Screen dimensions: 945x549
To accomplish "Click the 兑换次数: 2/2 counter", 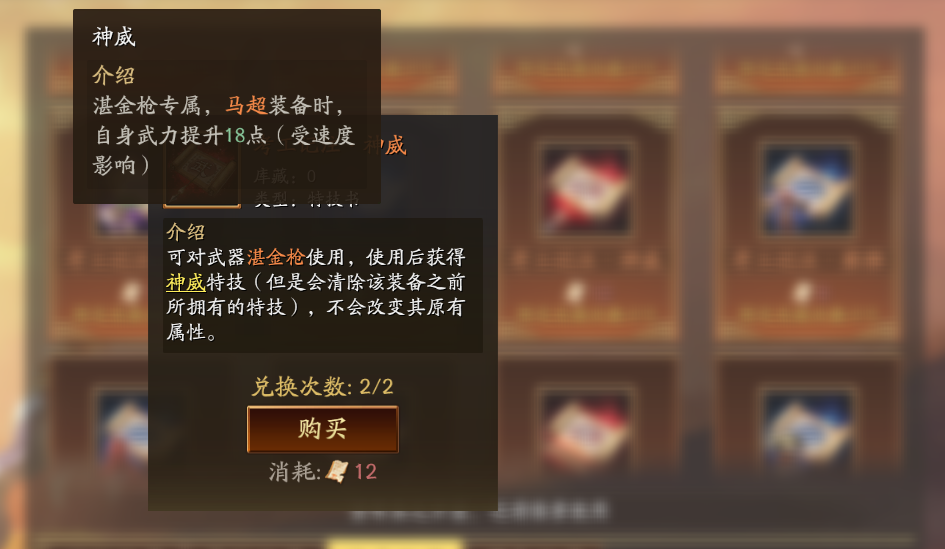I will (322, 386).
